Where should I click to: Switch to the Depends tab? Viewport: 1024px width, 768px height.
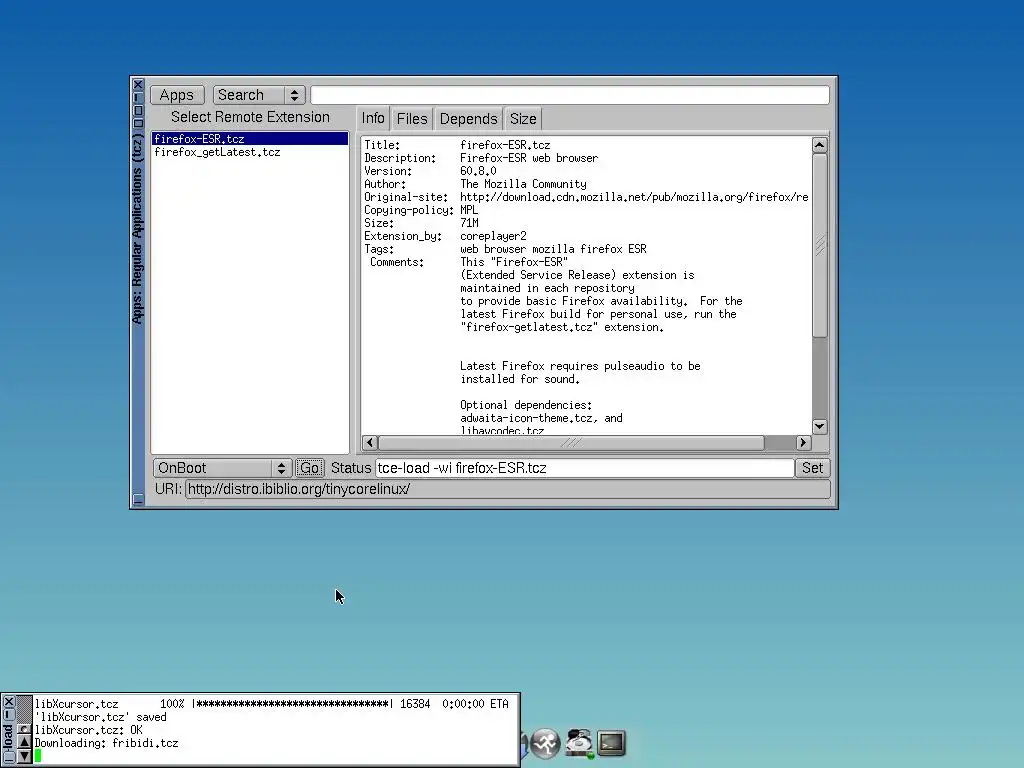tap(468, 119)
